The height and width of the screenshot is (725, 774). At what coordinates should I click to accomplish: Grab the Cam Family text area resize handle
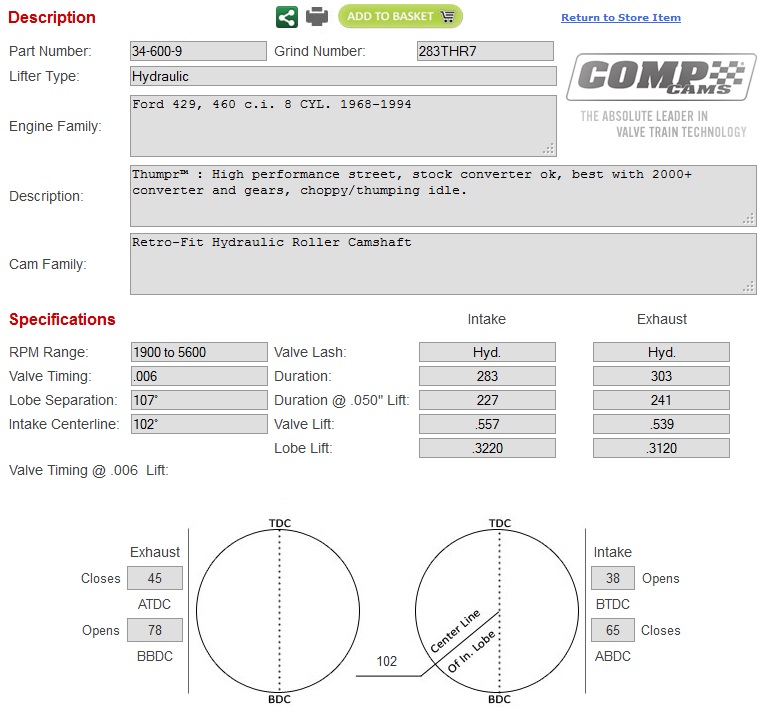coord(749,287)
